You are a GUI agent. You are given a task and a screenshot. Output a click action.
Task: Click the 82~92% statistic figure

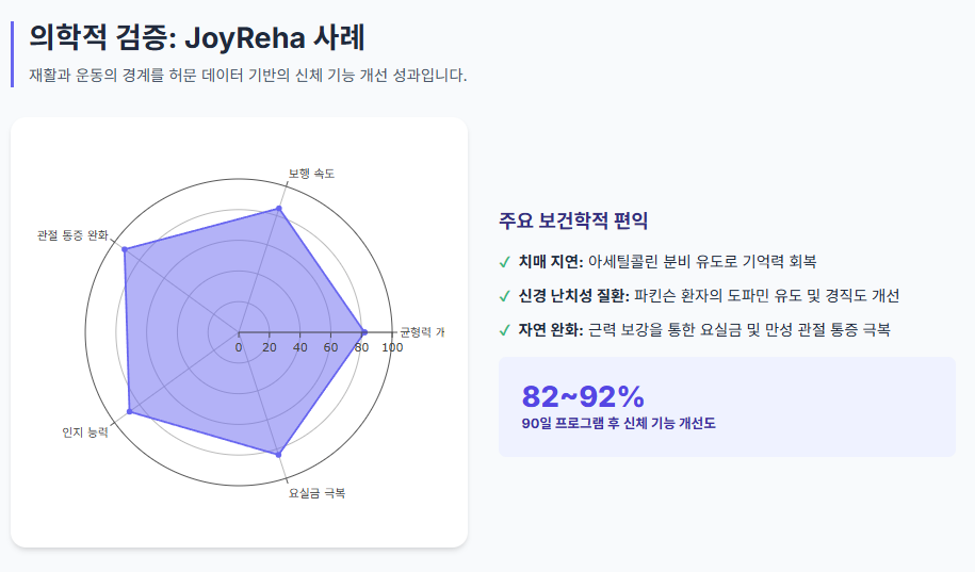583,397
